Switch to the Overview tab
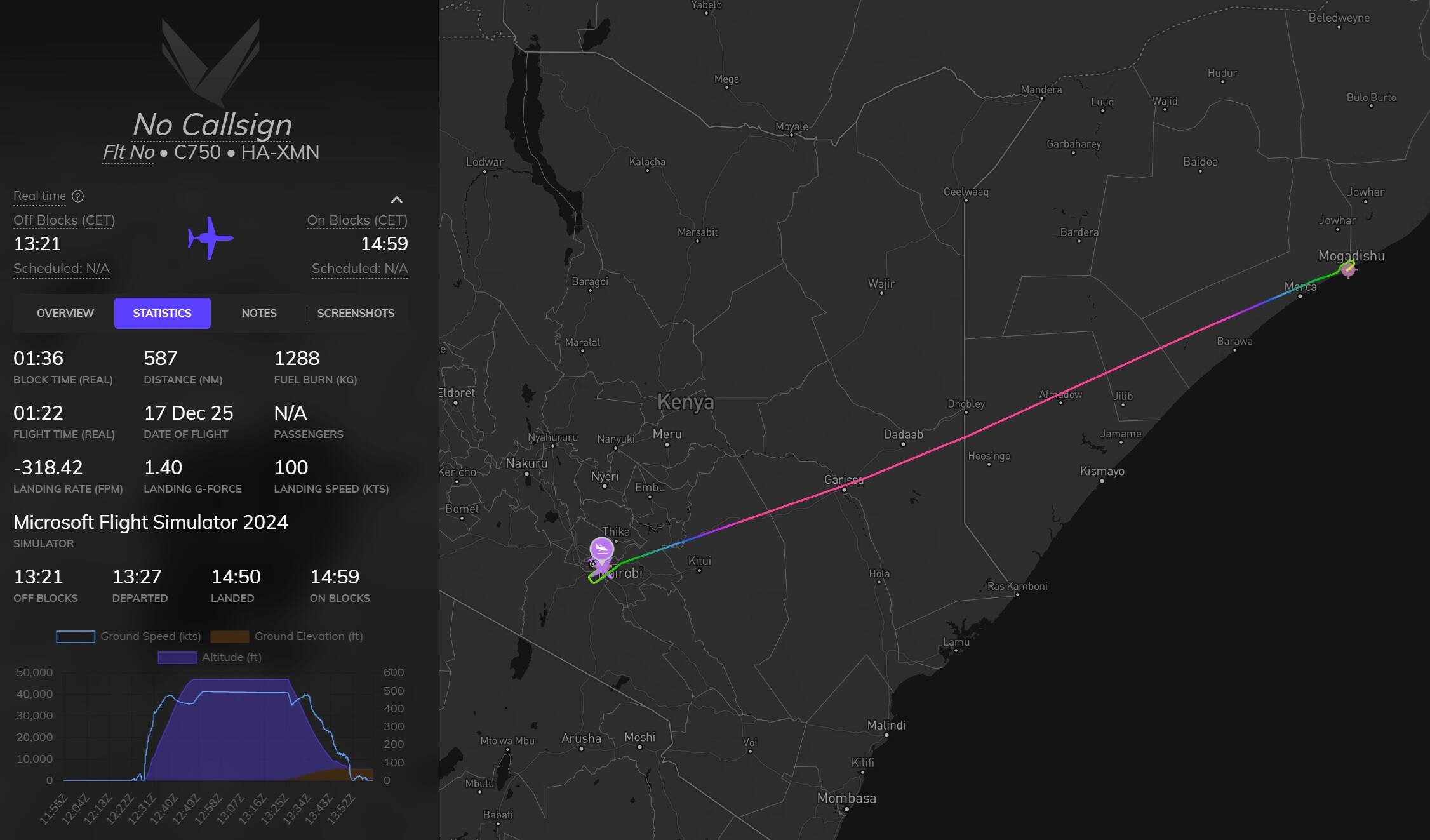1430x840 pixels. (x=65, y=313)
